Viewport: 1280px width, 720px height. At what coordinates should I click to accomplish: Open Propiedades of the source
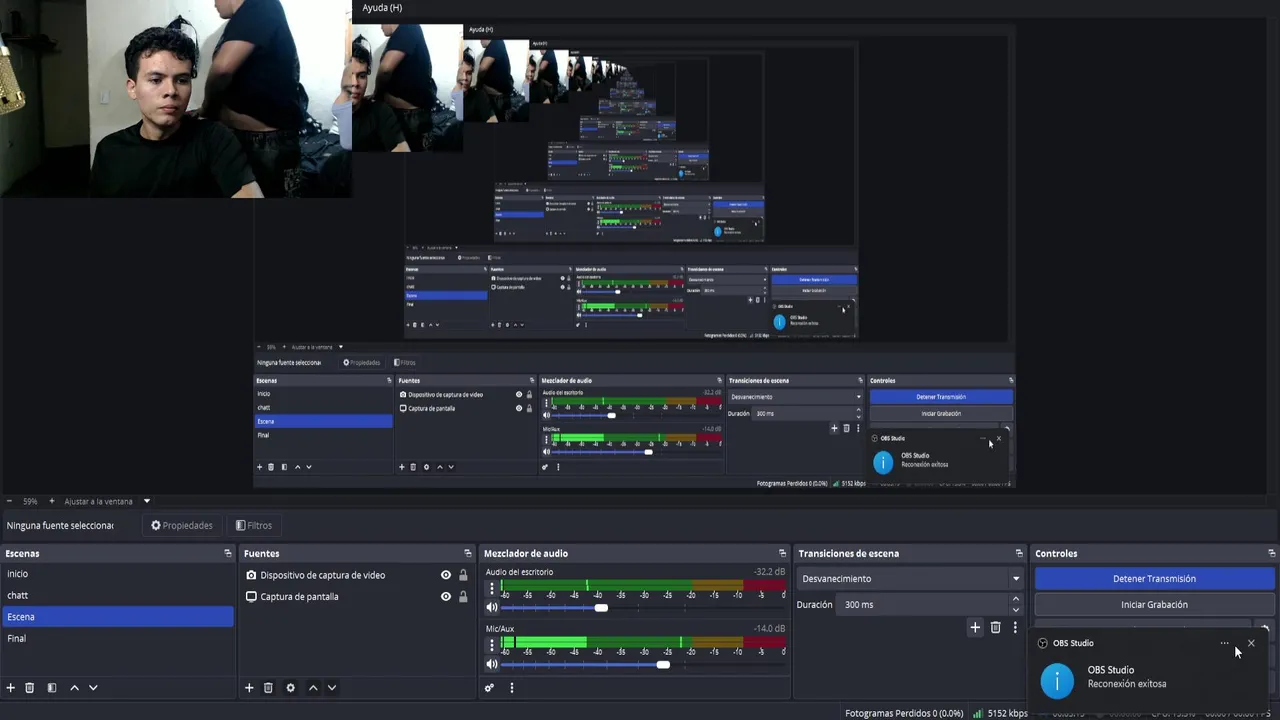point(182,525)
